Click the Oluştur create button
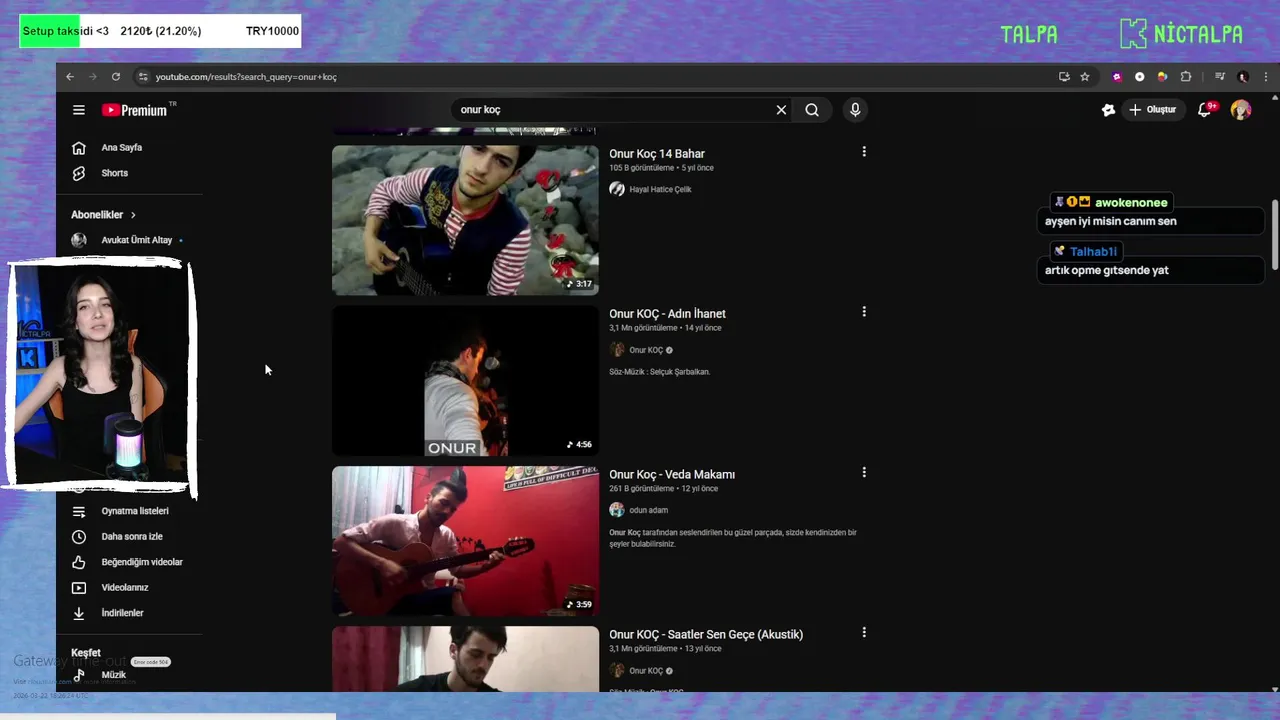This screenshot has width=1280, height=720. coord(1152,110)
